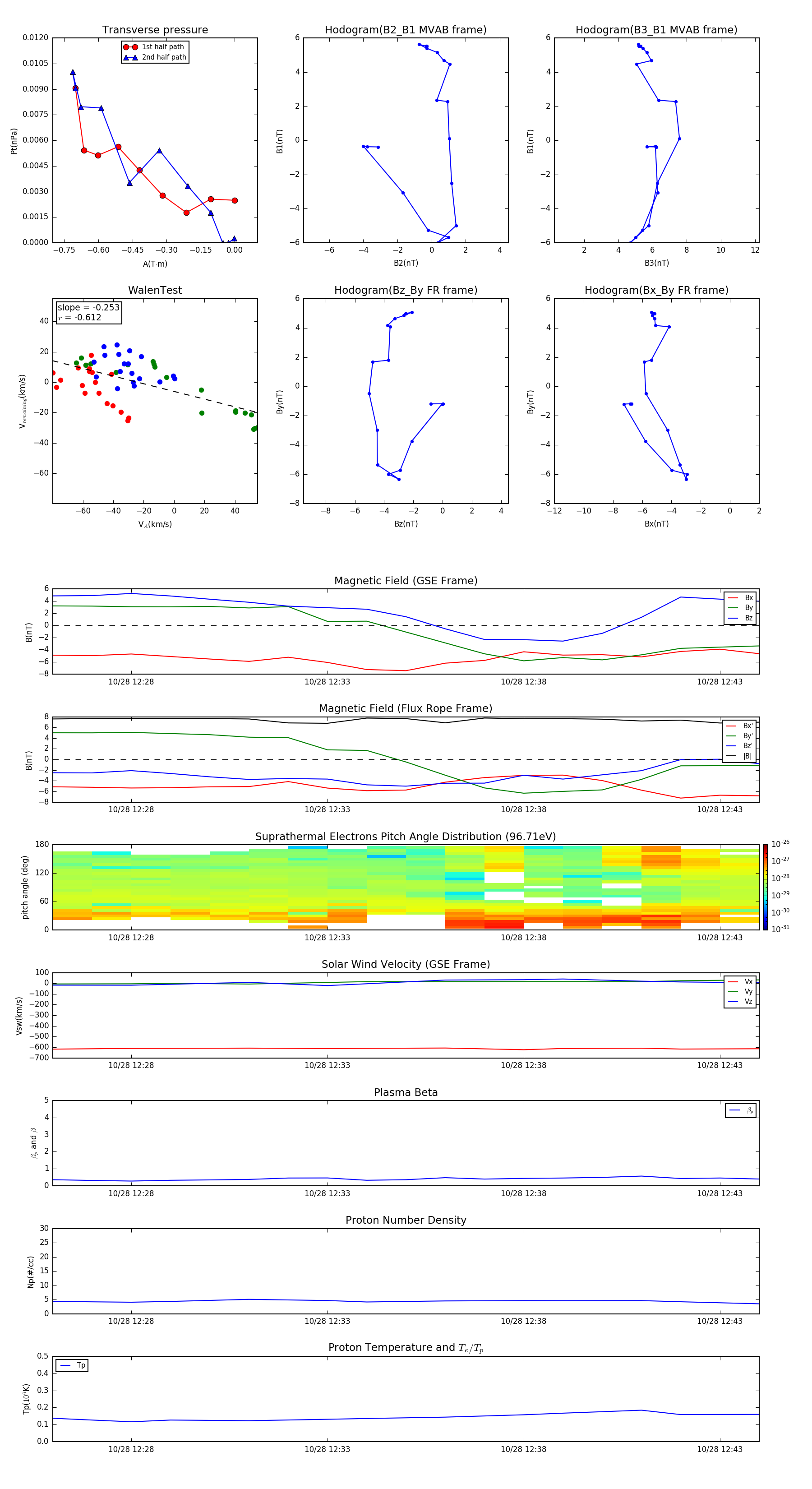Click the "Proton Number Density" title

tap(406, 1220)
